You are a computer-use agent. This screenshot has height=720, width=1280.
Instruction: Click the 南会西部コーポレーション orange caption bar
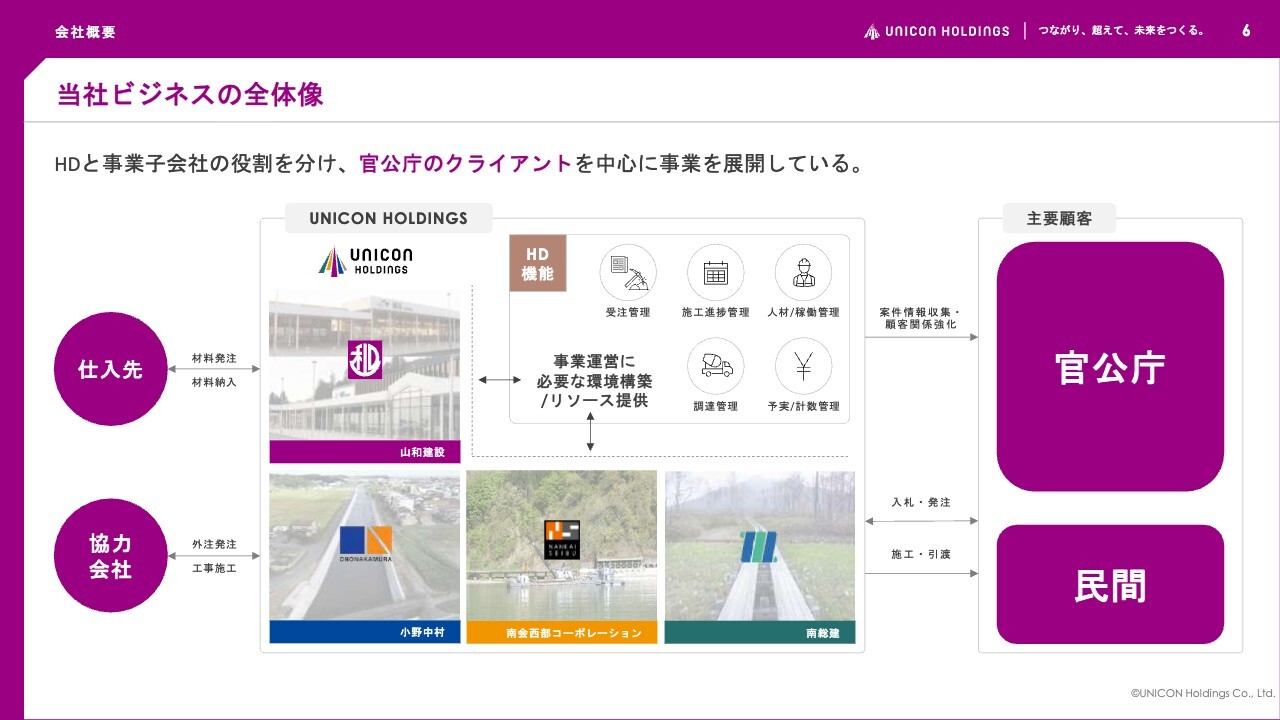[561, 632]
